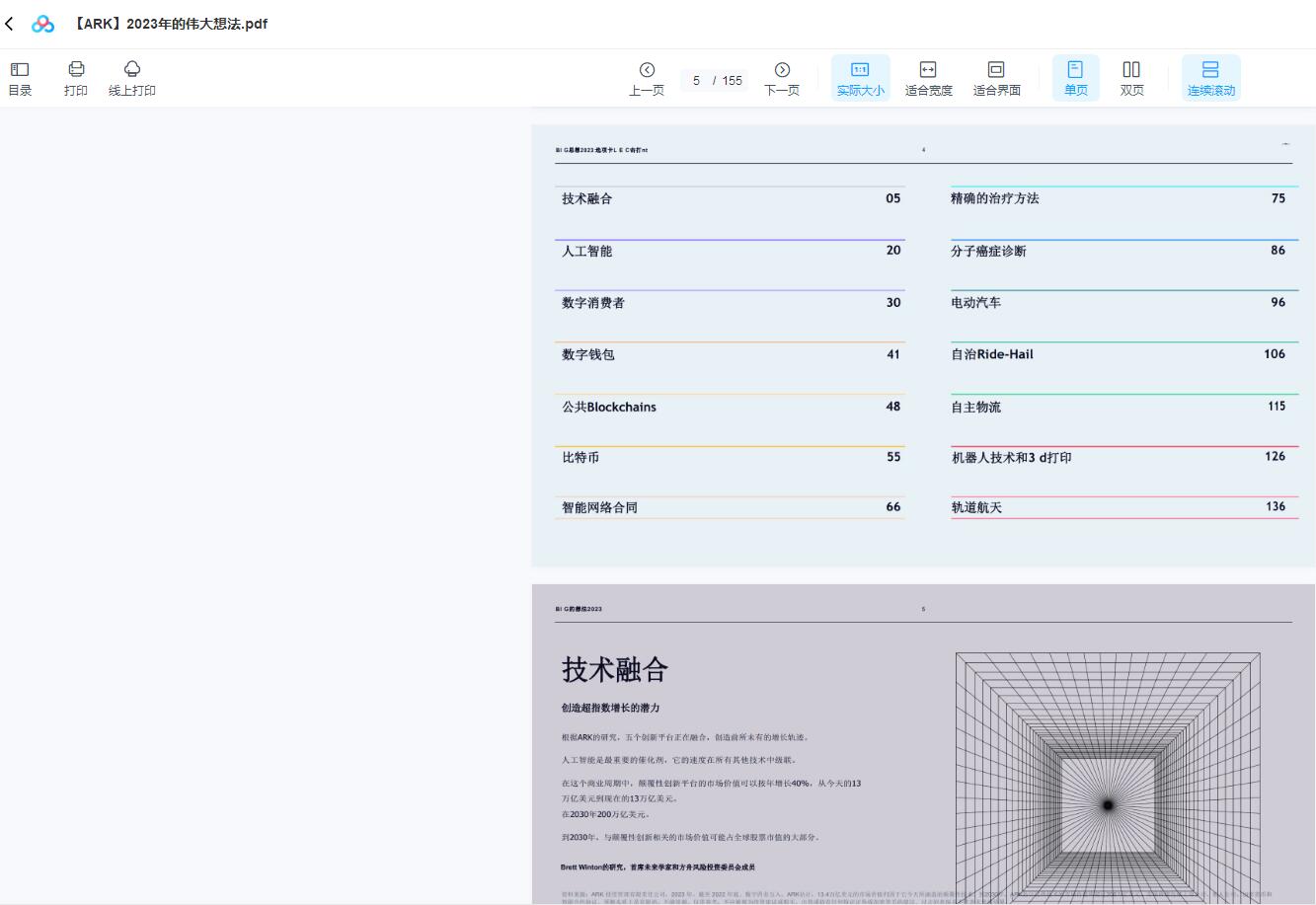Go to previous page with 上一页

pyautogui.click(x=647, y=78)
